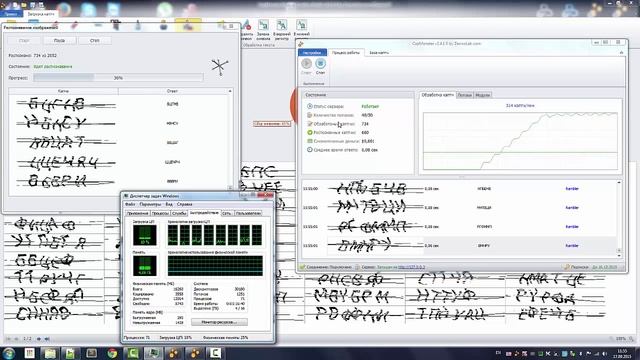Image resolution: width=640 pixels, height=360 pixels.
Task: Switch to 'Процессы' tab in Task Manager
Action: [160, 213]
